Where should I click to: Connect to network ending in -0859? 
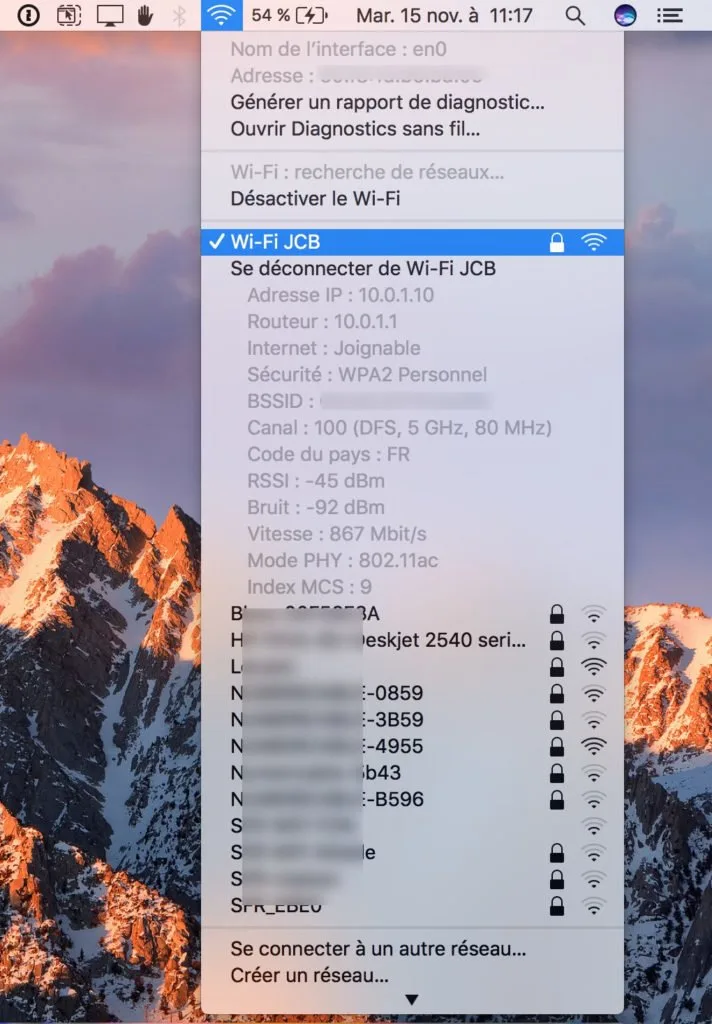[412, 693]
